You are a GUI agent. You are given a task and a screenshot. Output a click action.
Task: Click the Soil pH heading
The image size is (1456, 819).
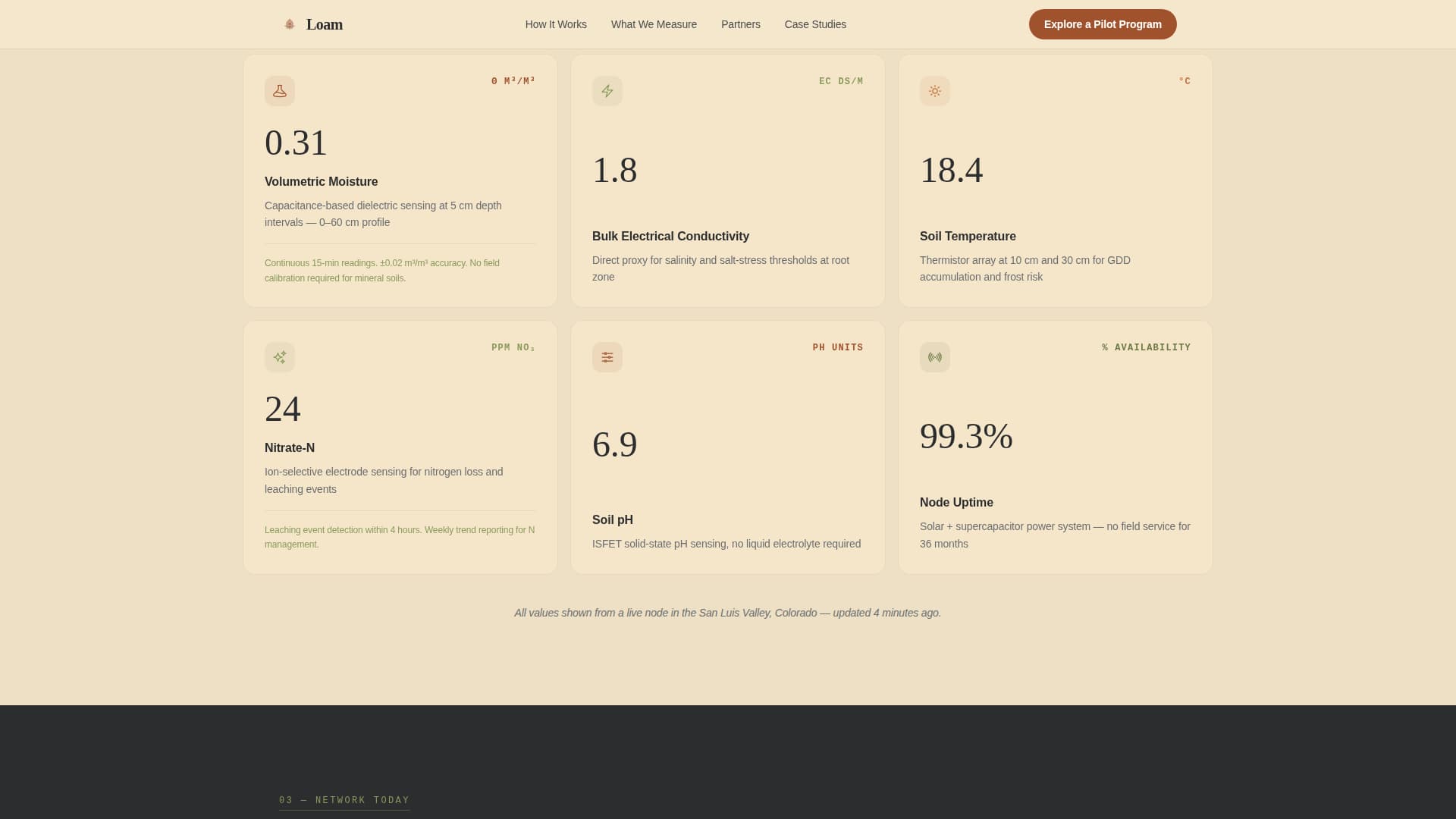[613, 520]
